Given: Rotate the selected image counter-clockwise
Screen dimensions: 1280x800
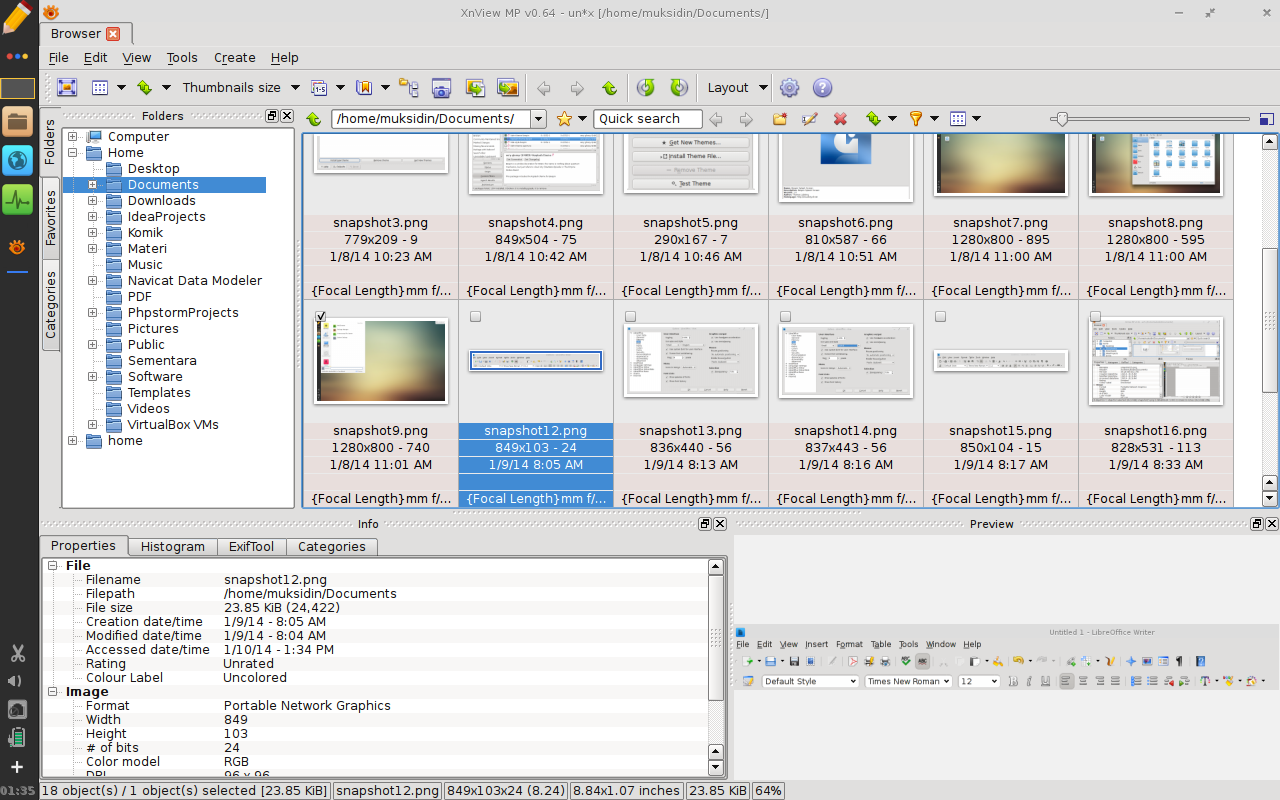Looking at the screenshot, I should click(x=647, y=87).
